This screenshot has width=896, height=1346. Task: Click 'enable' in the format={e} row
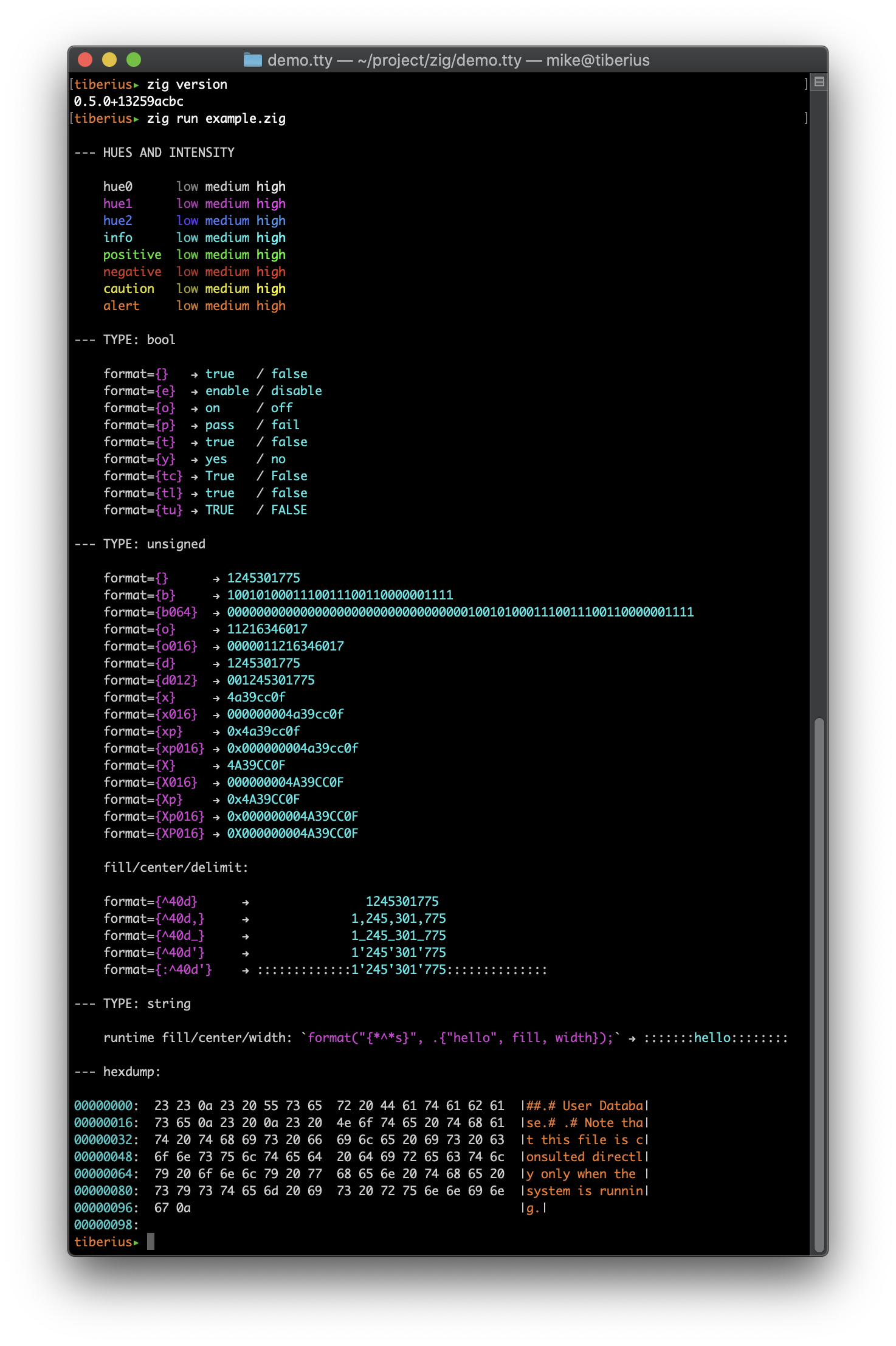click(x=227, y=391)
